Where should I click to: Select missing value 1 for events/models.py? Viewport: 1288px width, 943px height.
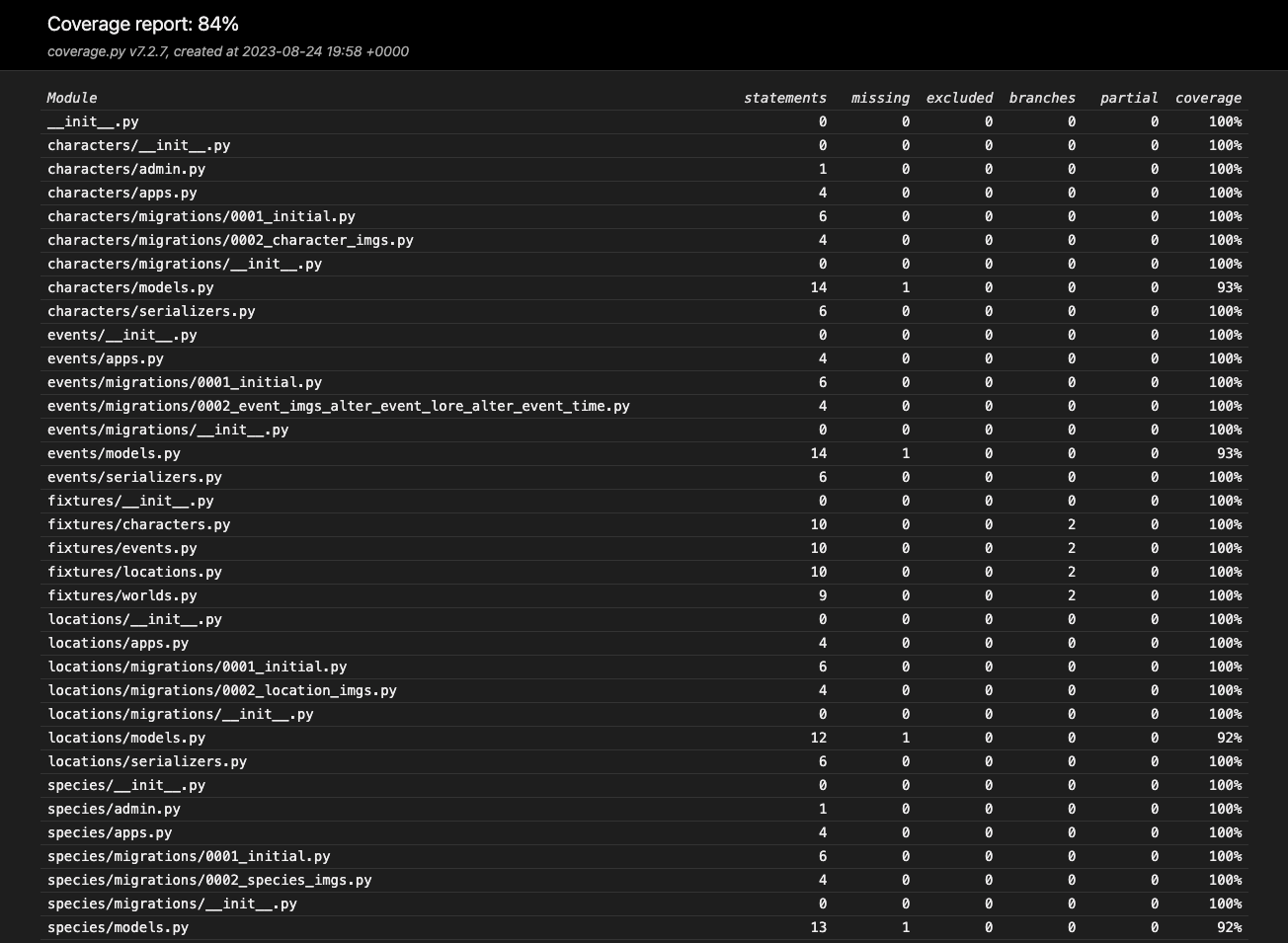coord(906,453)
